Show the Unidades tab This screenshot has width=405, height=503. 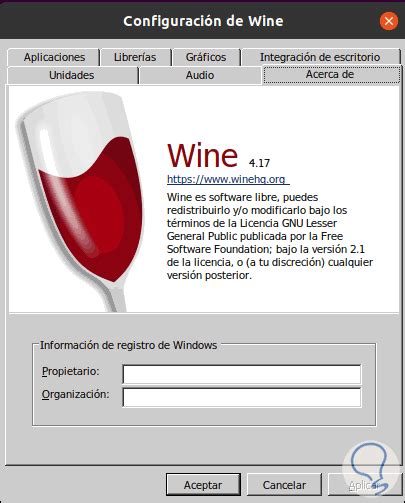(72, 75)
